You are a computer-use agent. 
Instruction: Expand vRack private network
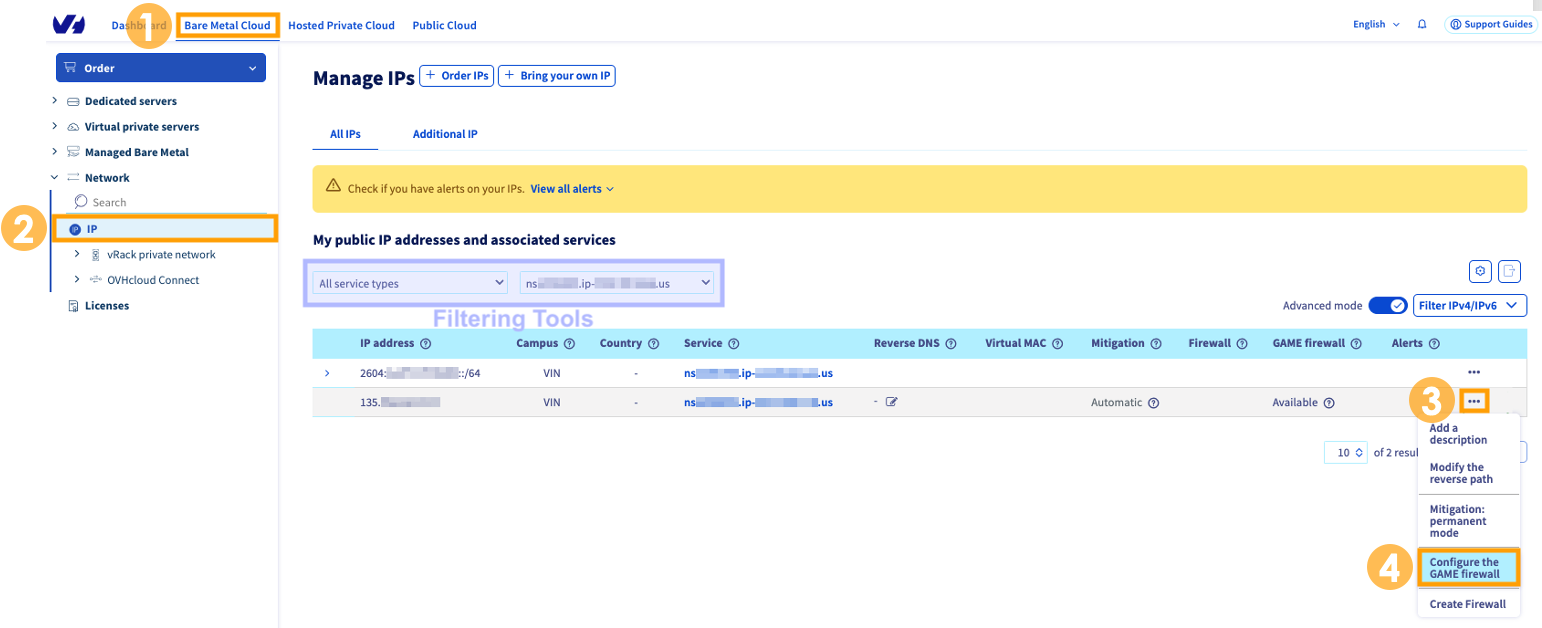[77, 254]
